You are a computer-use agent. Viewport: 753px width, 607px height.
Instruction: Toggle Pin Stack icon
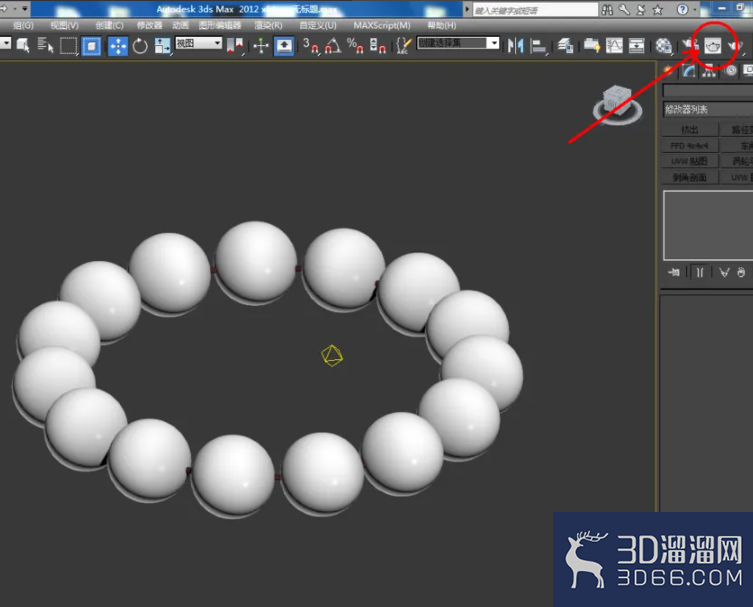(674, 272)
